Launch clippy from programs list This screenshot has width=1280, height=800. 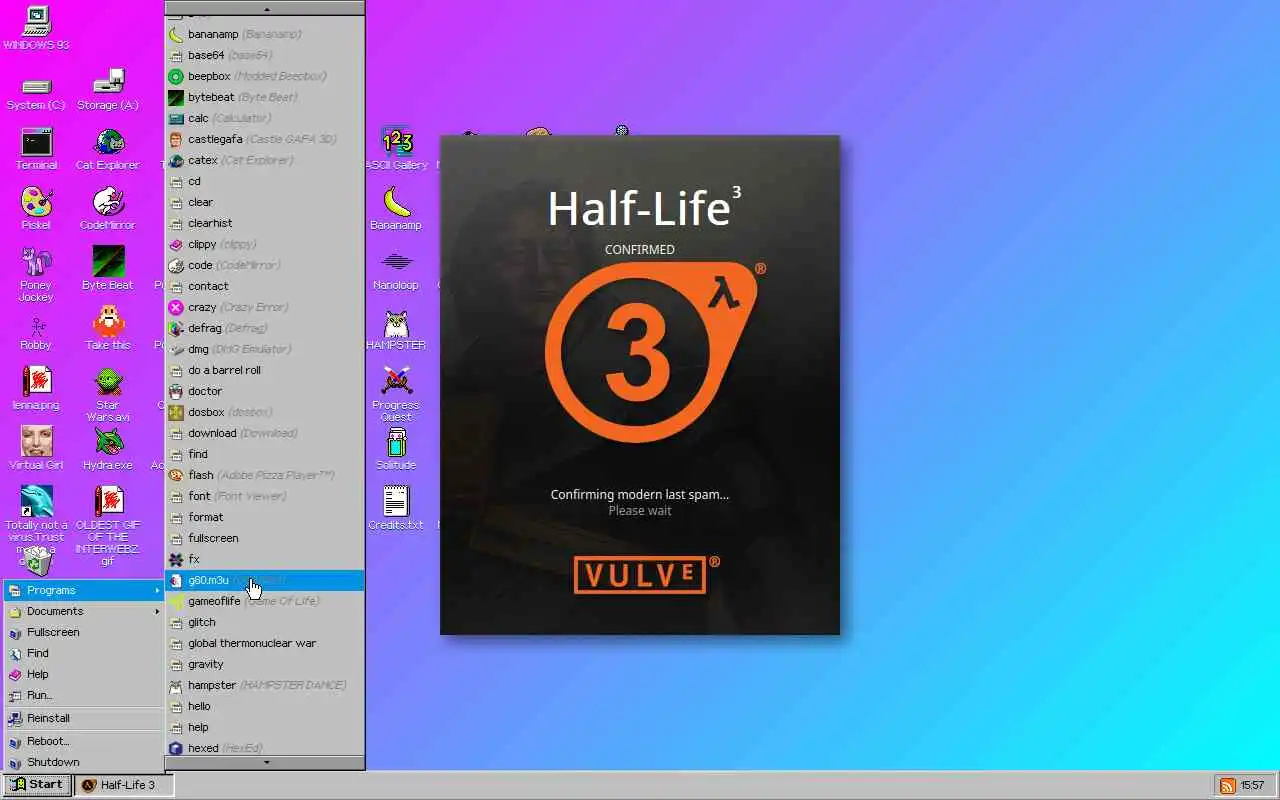tap(265, 244)
